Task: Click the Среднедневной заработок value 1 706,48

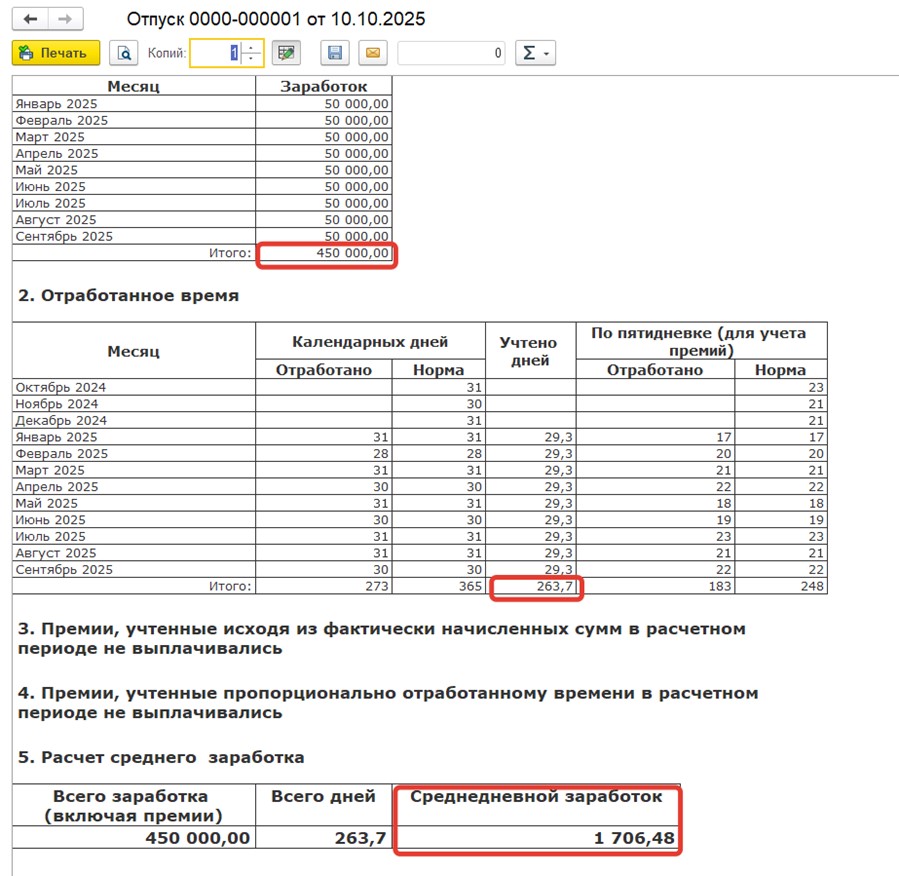Action: point(537,837)
